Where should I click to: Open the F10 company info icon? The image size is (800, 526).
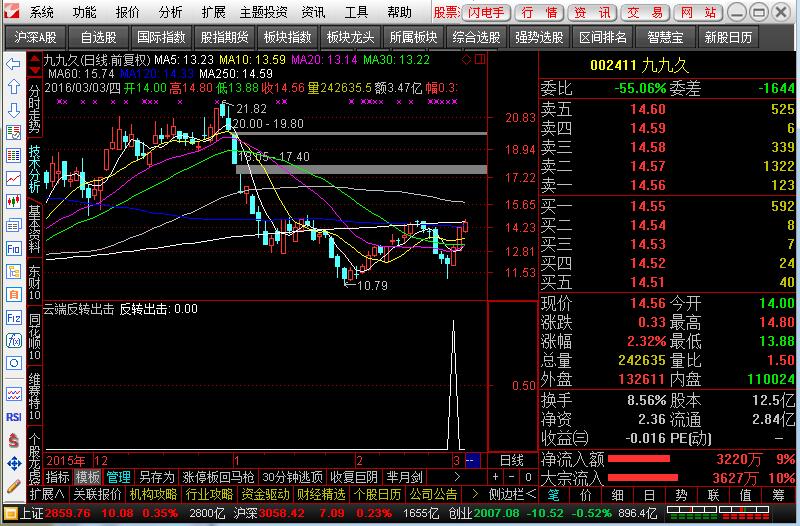(13, 248)
